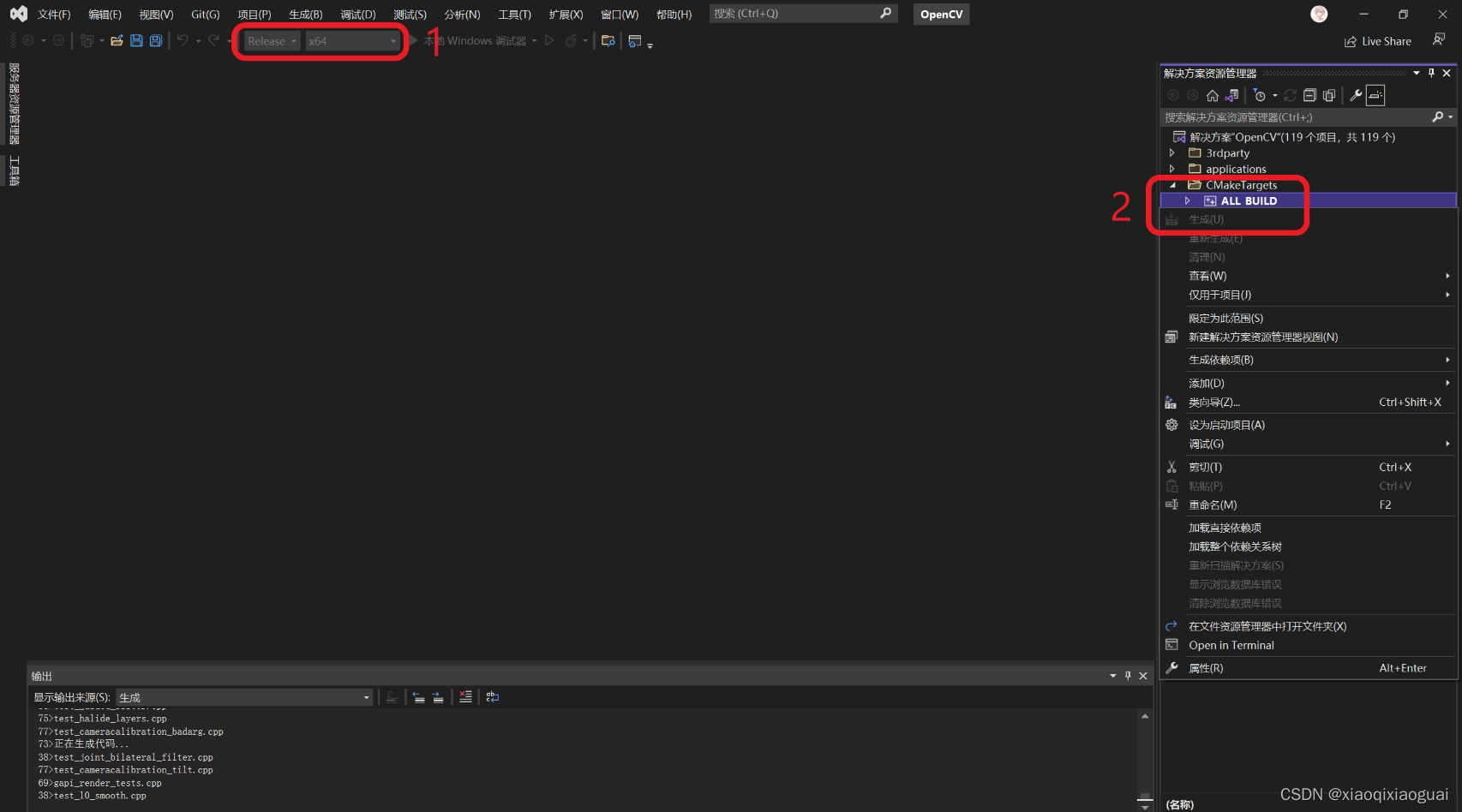Click Open in Terminal in the context menu
Screen dimensions: 1462x812
click(x=1231, y=645)
